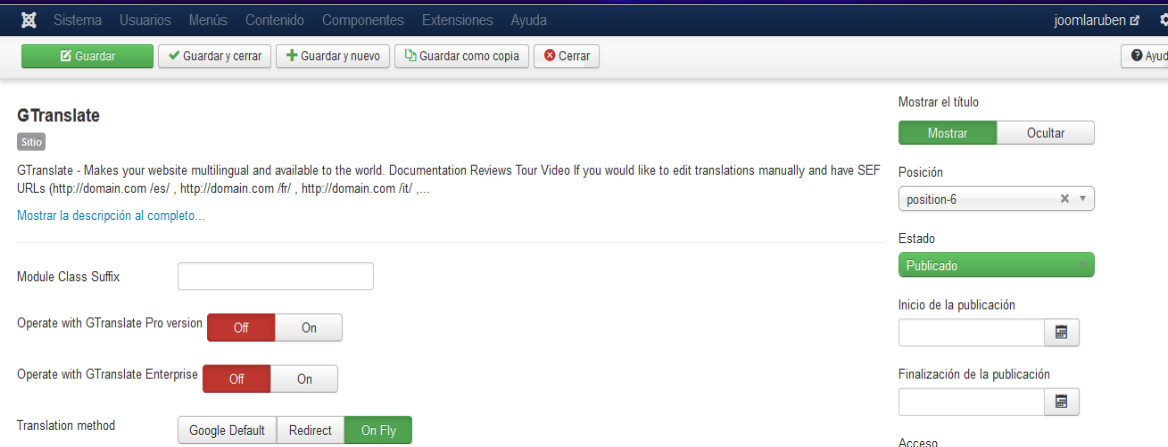Open the Estado Publicado dropdown
This screenshot has width=1168, height=447.
pyautogui.click(x=995, y=265)
